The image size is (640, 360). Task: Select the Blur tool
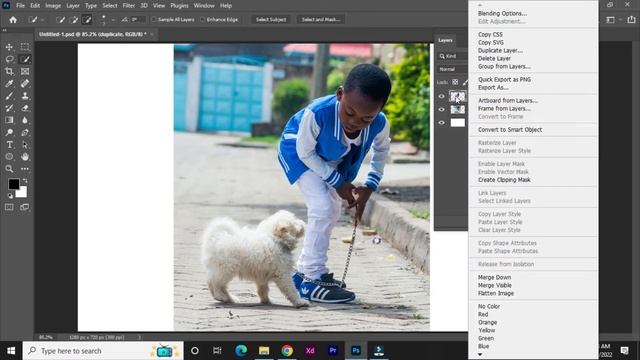(25, 120)
